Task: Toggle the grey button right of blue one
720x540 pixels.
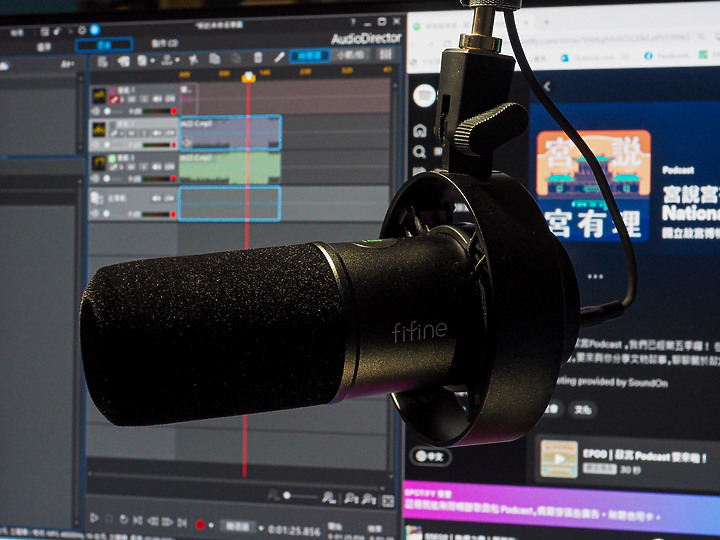Action: 351,55
